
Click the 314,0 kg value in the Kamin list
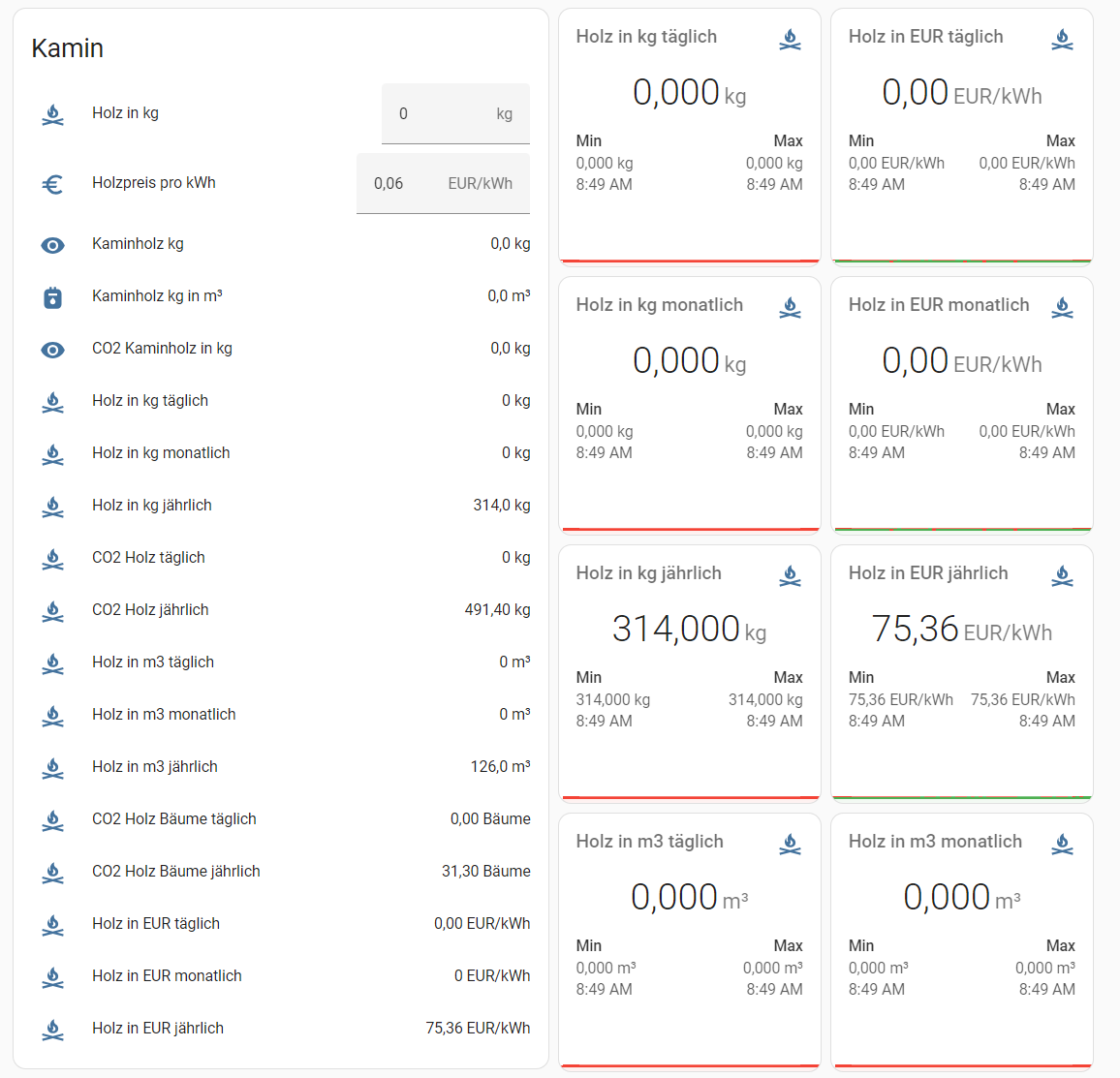coord(502,506)
